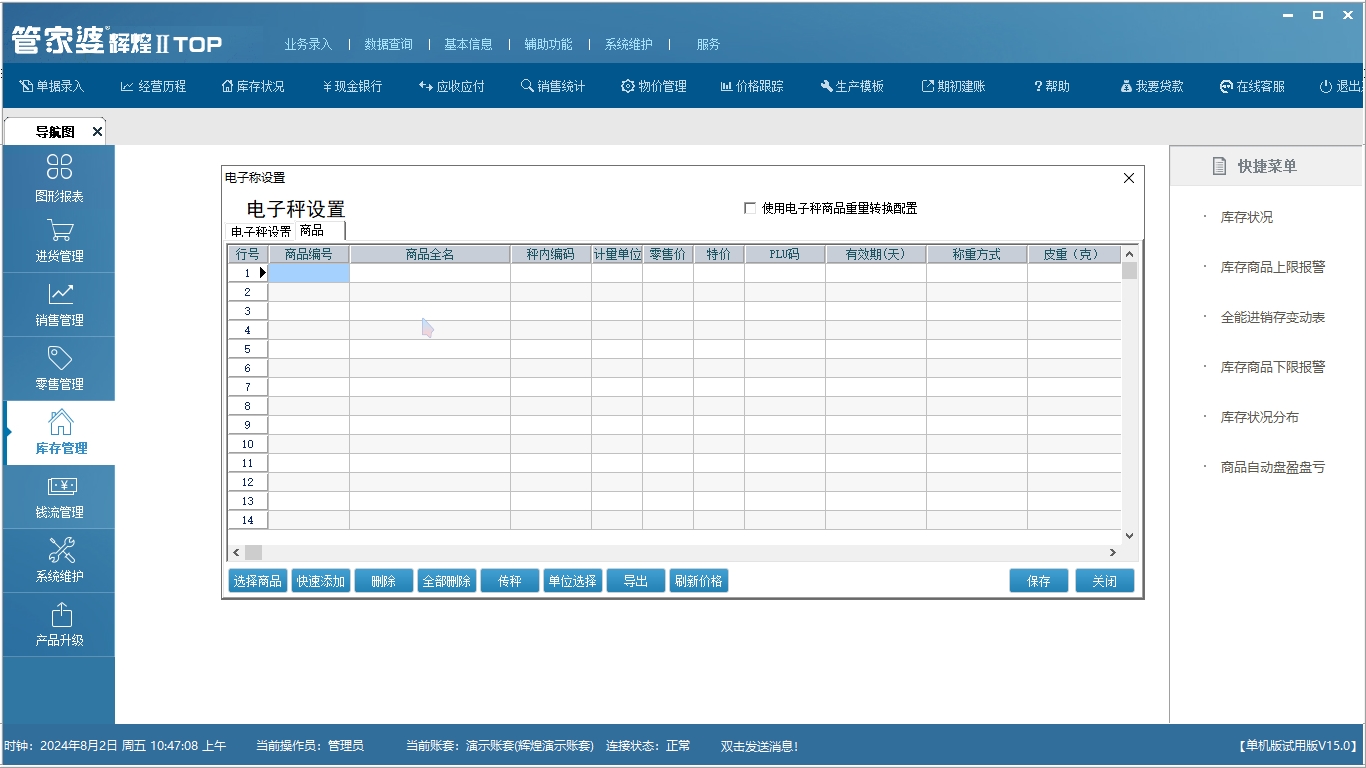Image resolution: width=1366 pixels, height=768 pixels.
Task: Open 价格跟踪 toolbar shortcut
Action: click(752, 86)
